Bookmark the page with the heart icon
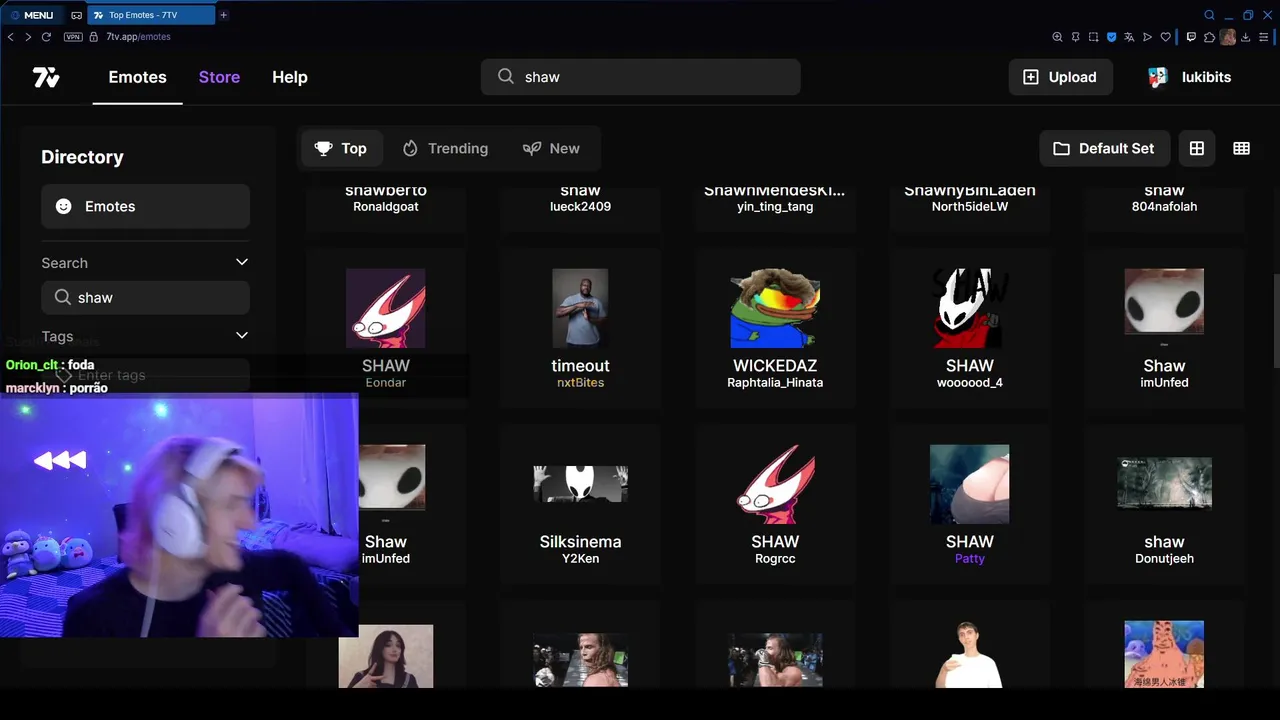The width and height of the screenshot is (1280, 720). coord(1165,37)
